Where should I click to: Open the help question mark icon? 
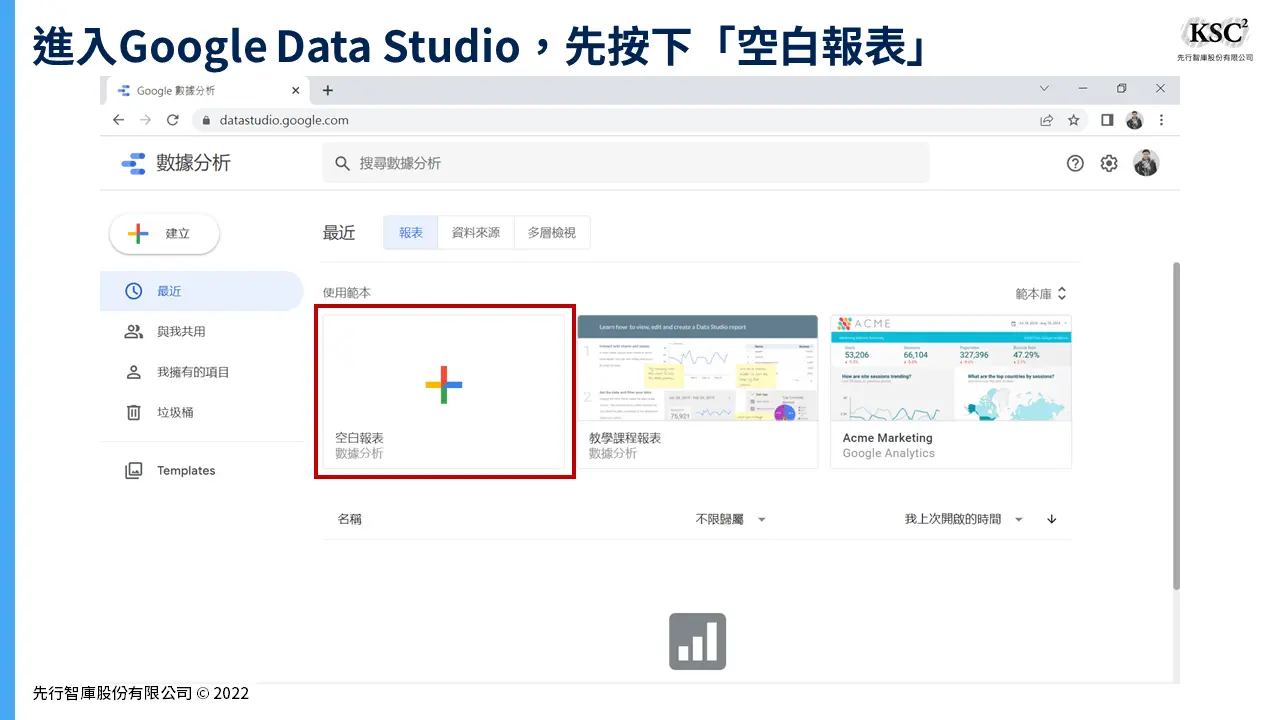1075,163
